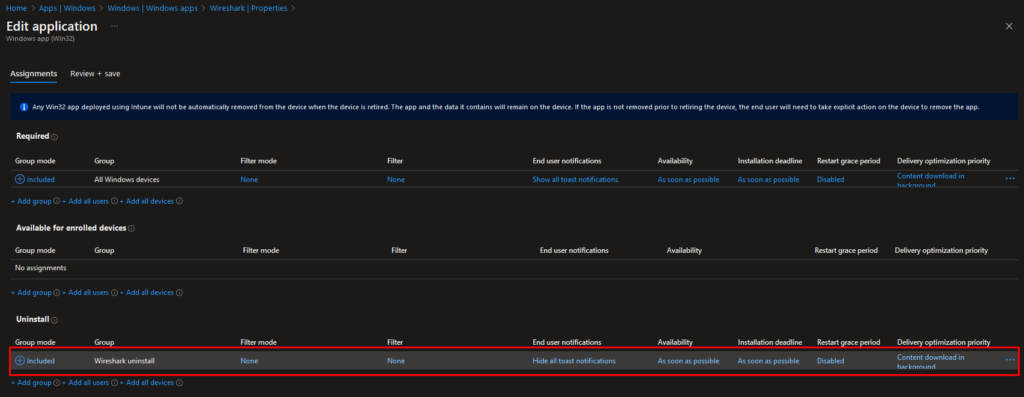
Task: Click Add group under Uninstall
Action: (x=31, y=383)
